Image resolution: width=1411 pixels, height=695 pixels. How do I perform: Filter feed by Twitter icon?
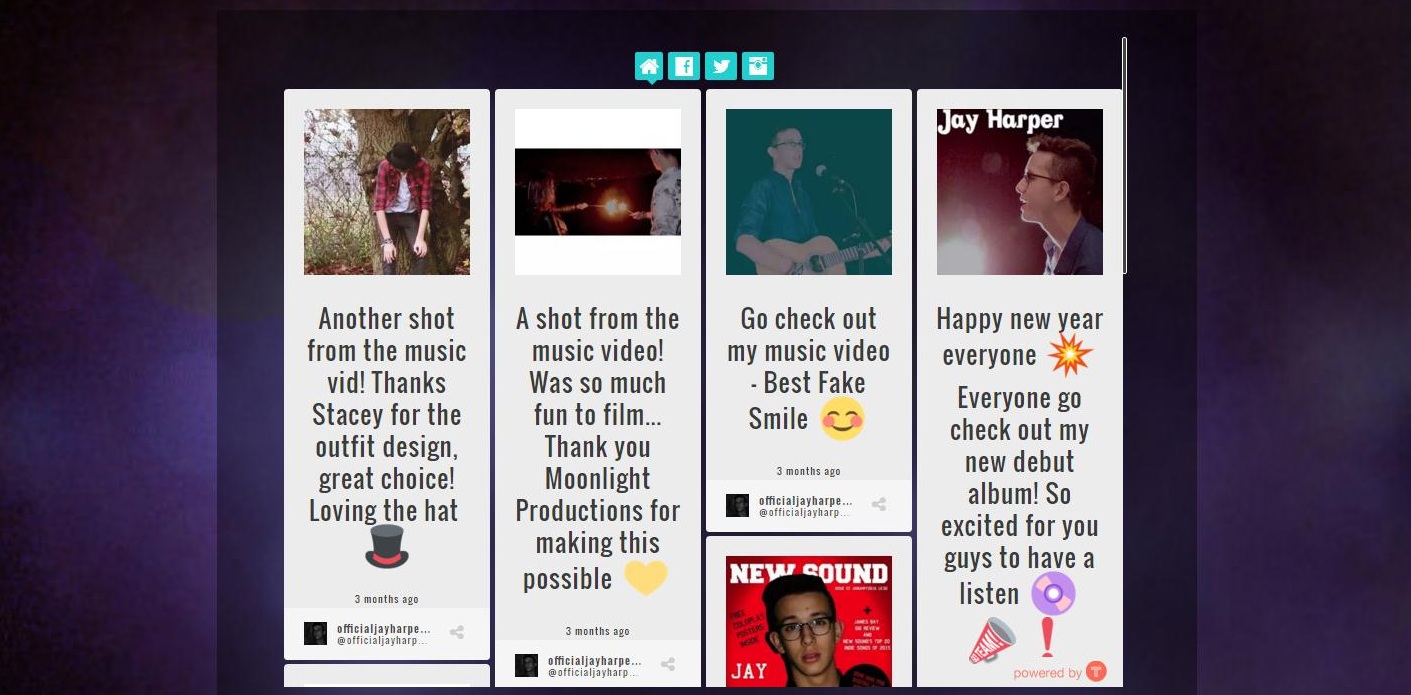pyautogui.click(x=721, y=66)
